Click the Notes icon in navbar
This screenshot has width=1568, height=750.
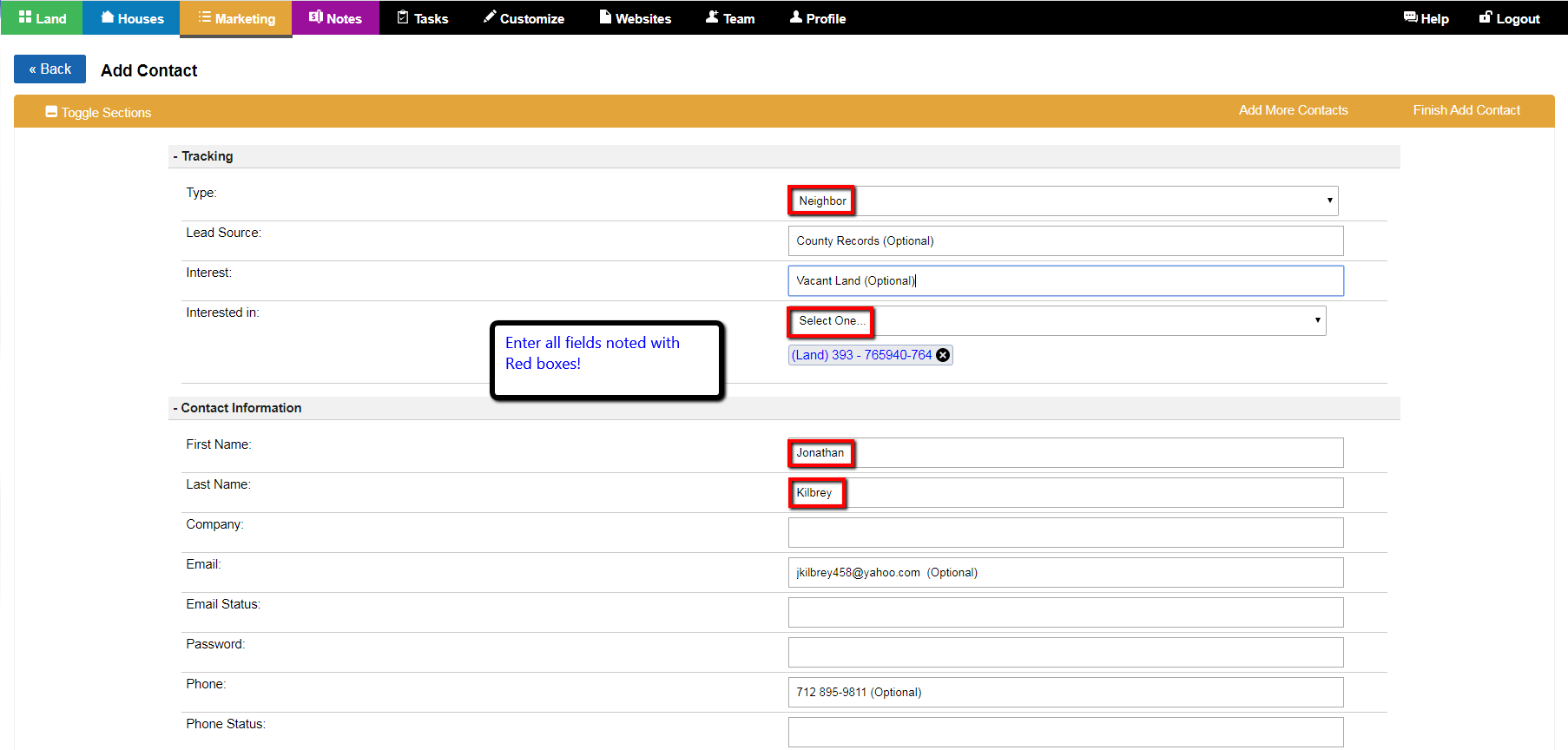coord(316,16)
